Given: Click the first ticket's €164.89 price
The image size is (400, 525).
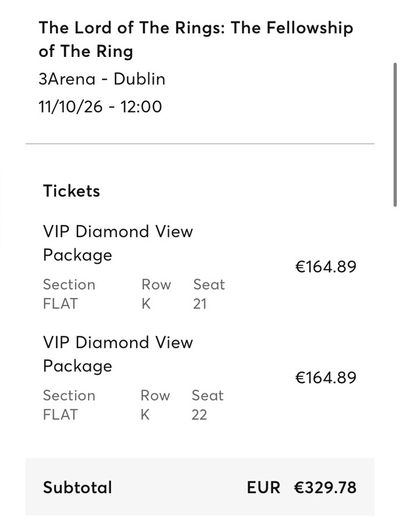Looking at the screenshot, I should (325, 267).
